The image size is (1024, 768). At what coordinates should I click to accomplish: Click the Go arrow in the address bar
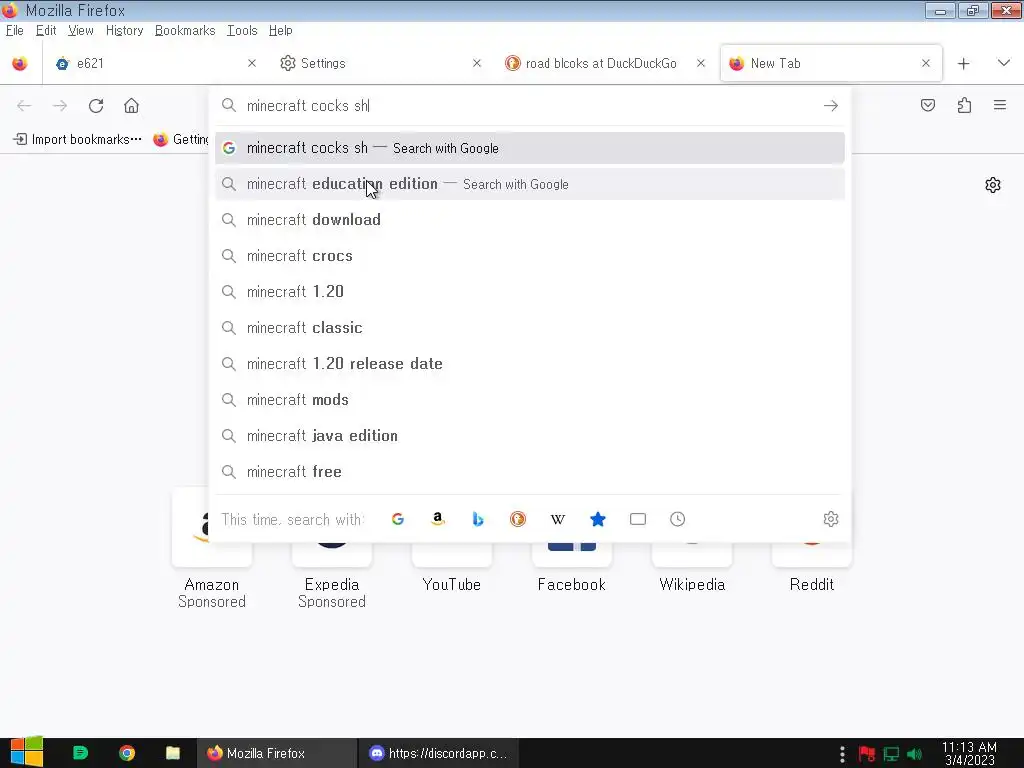point(830,106)
